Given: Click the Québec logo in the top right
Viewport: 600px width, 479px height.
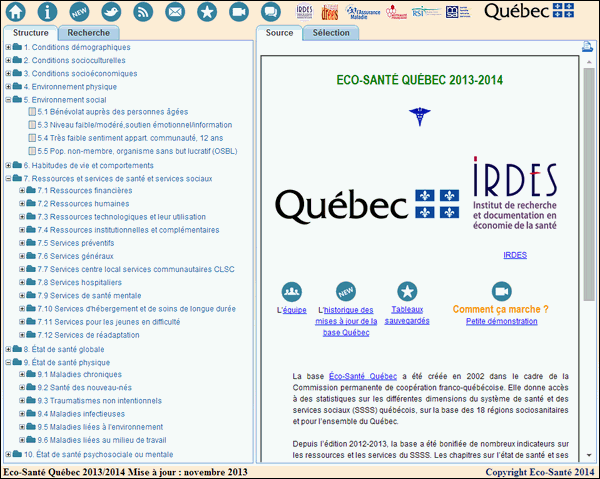Looking at the screenshot, I should point(529,11).
